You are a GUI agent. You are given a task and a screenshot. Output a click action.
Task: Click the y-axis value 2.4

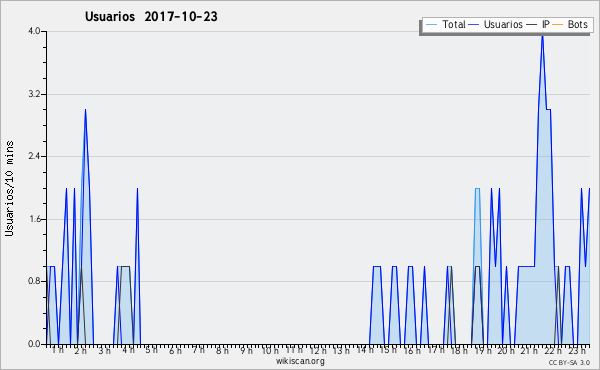34,156
